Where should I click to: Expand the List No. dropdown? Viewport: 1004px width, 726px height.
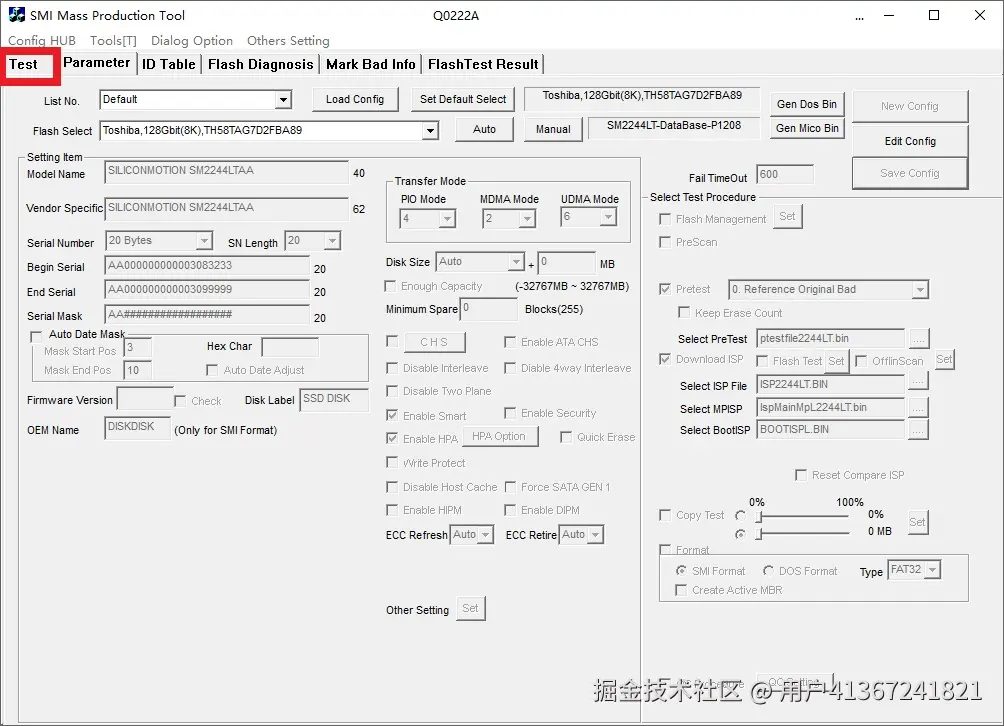click(283, 99)
